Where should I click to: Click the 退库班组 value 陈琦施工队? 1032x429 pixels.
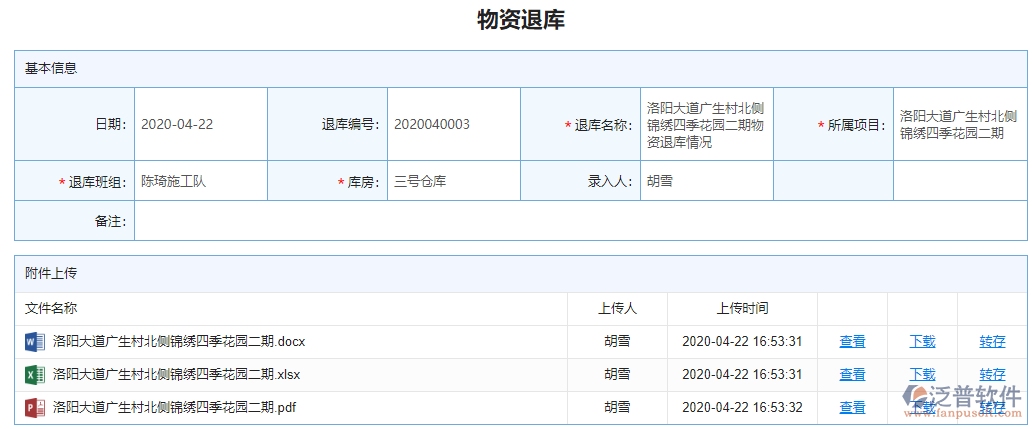click(174, 182)
